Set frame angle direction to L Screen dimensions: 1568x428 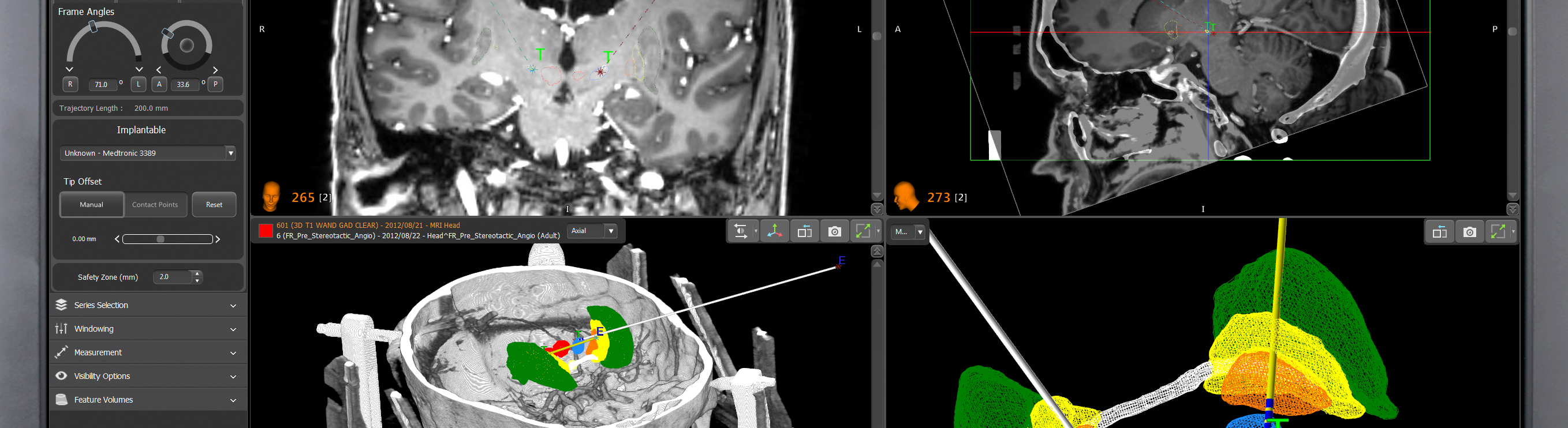(x=138, y=85)
